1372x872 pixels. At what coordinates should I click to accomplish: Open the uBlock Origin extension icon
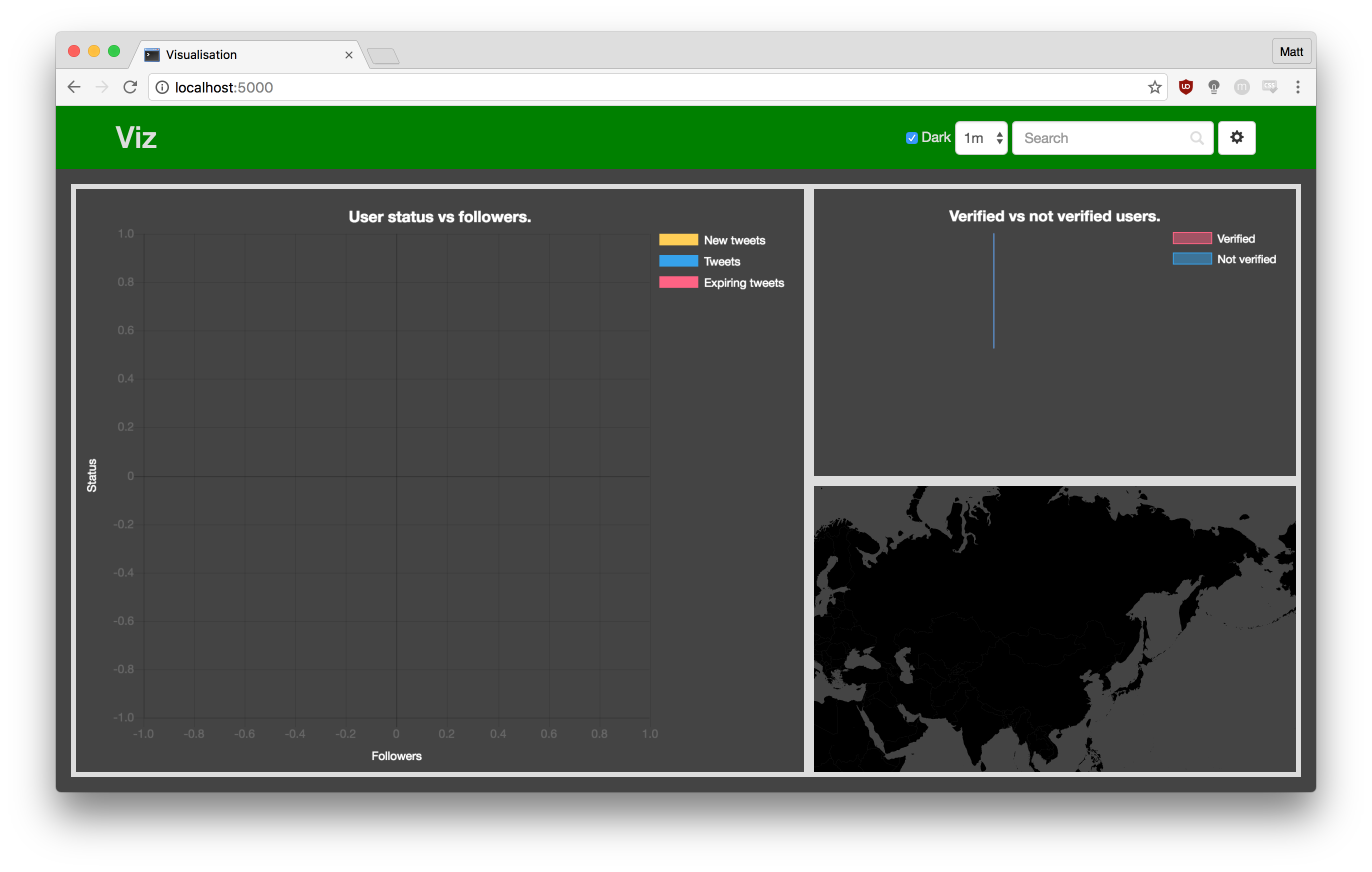click(1185, 86)
